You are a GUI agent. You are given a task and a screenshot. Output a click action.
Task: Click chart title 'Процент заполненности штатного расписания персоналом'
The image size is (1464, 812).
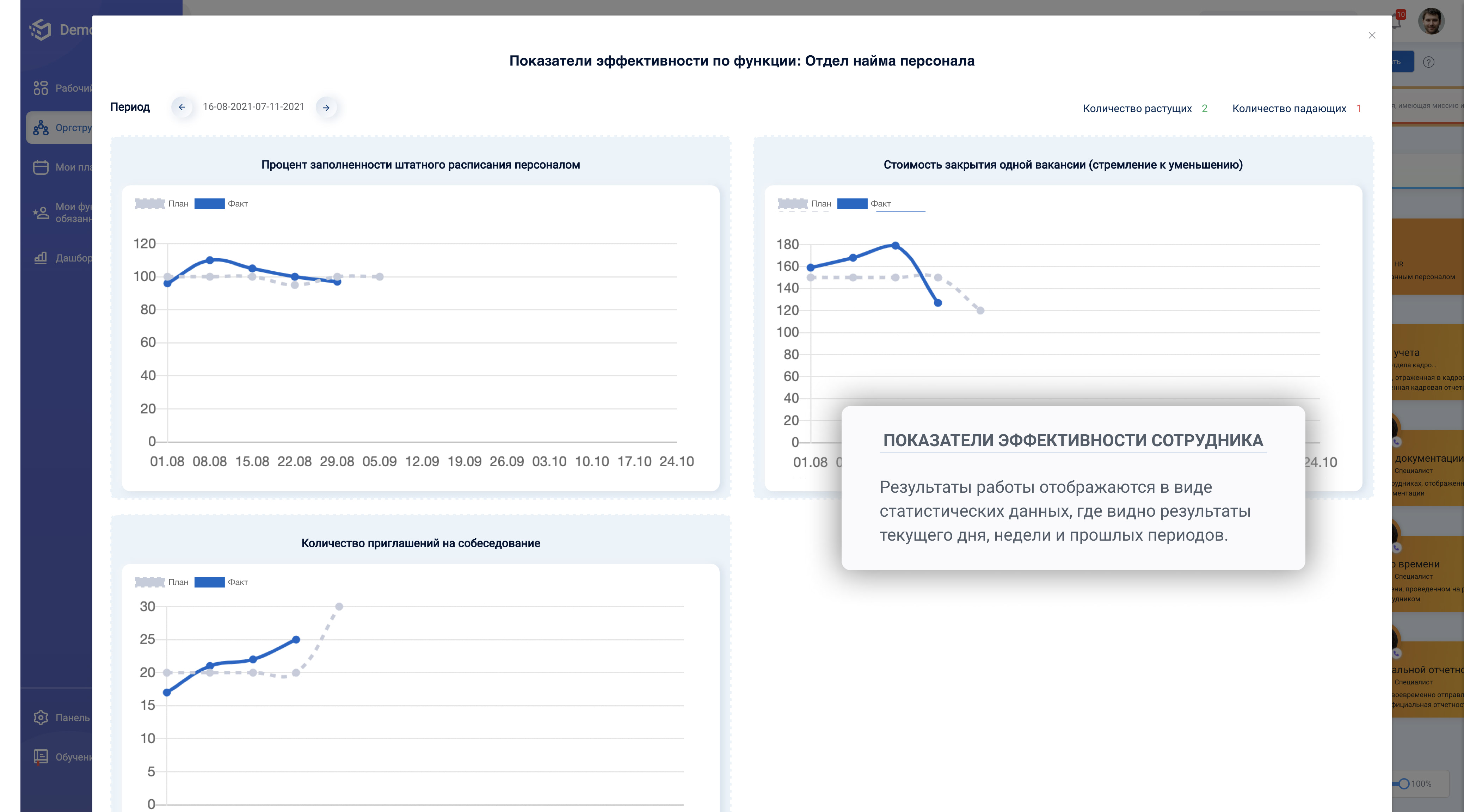click(x=420, y=165)
